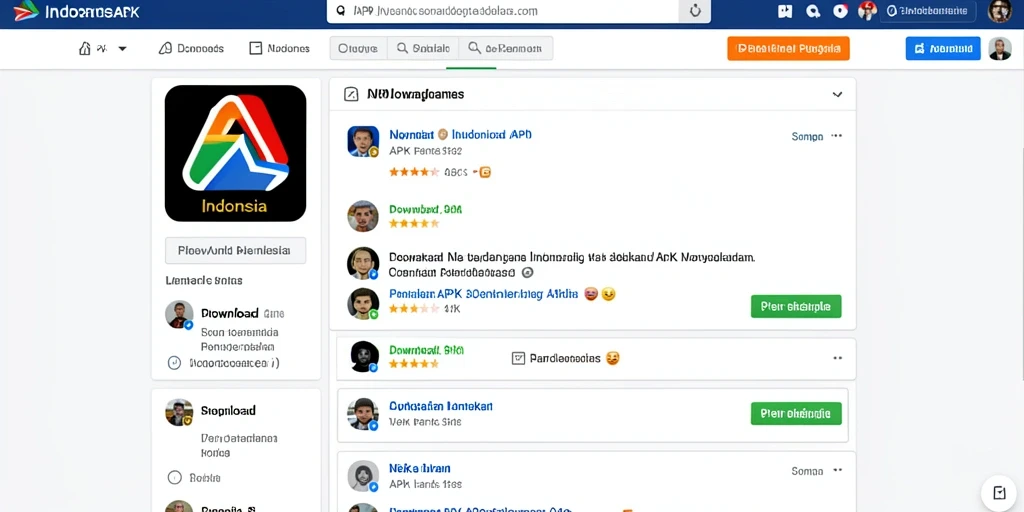Click the outlined button in the blue header
This screenshot has height=512, width=1024.
(928, 11)
